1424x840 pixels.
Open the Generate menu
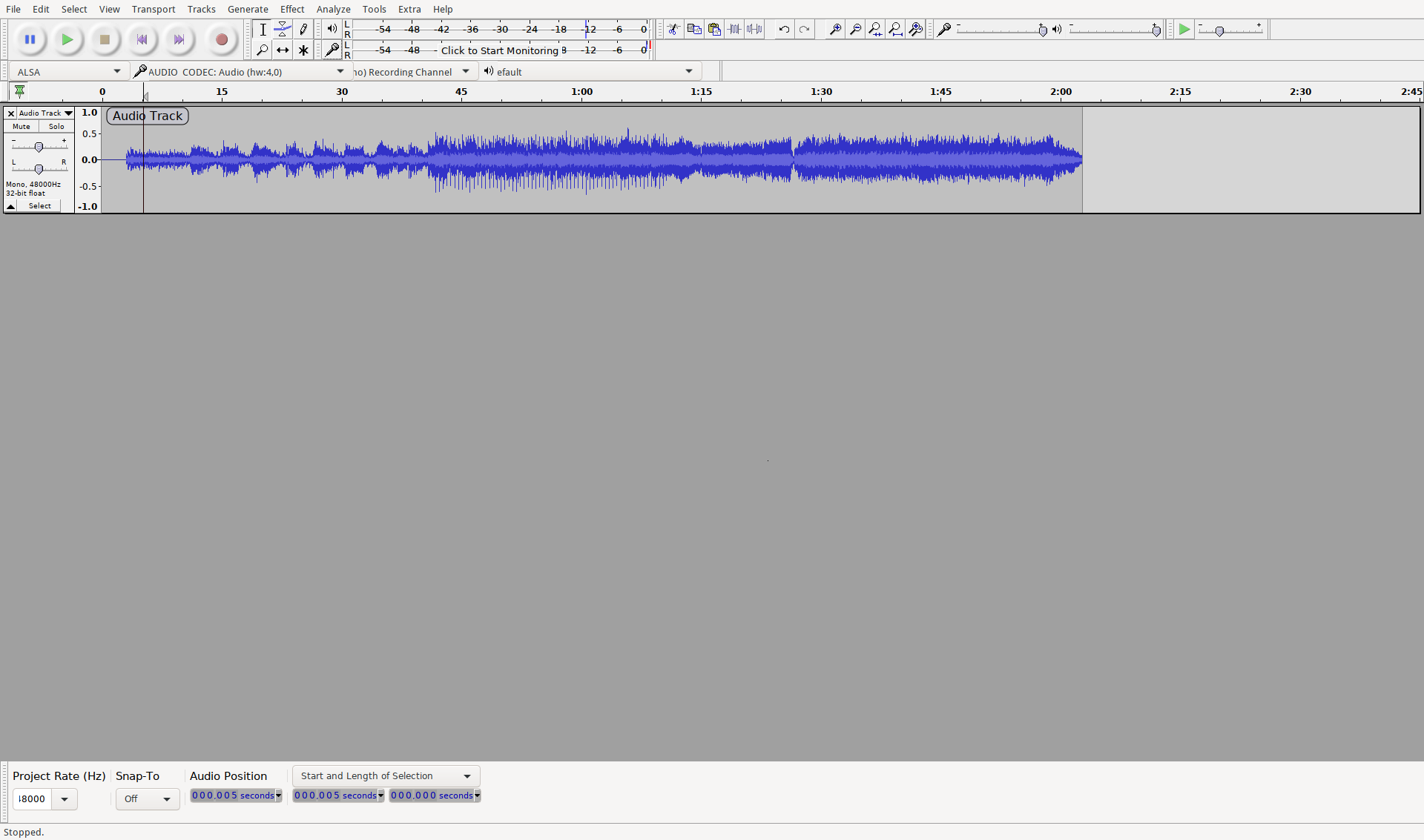(248, 9)
